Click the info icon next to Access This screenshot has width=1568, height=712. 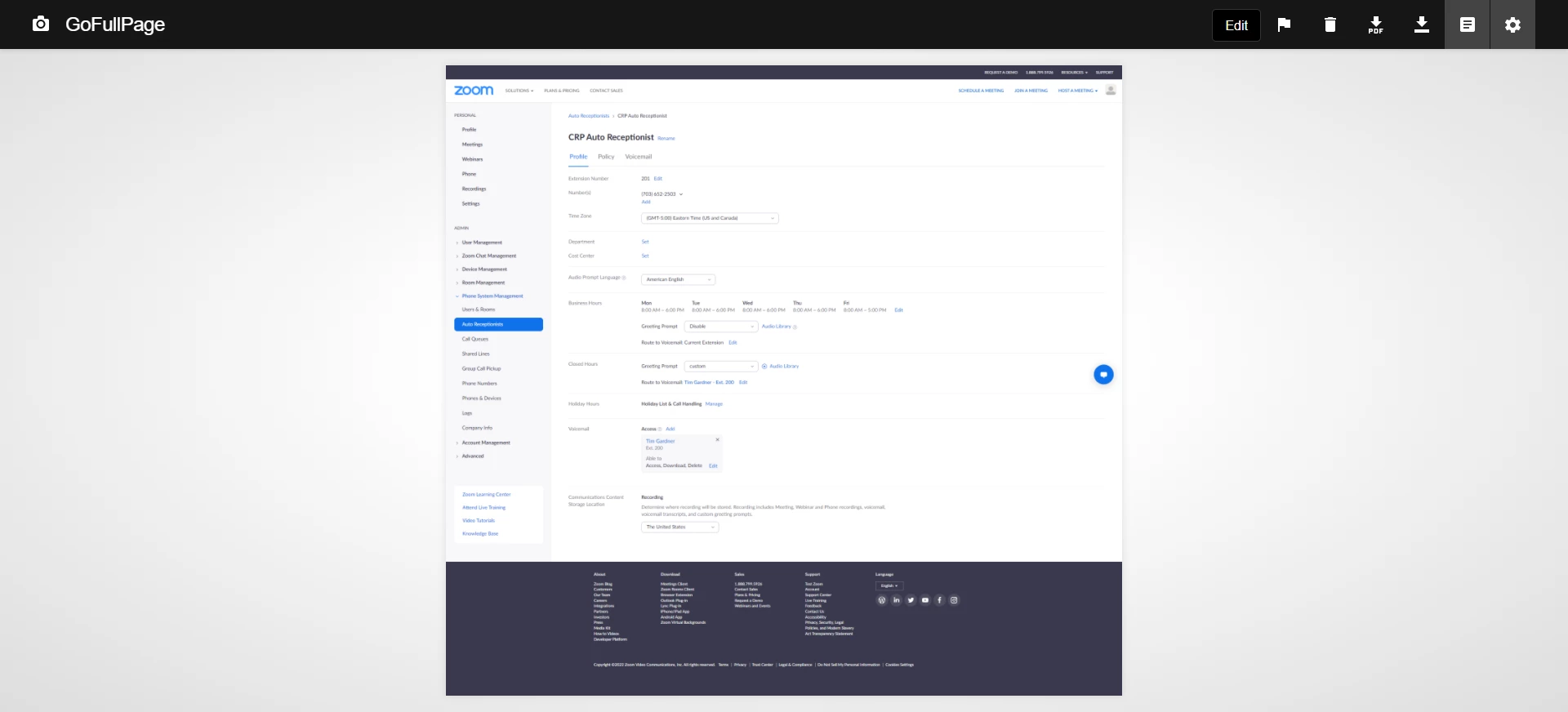660,429
